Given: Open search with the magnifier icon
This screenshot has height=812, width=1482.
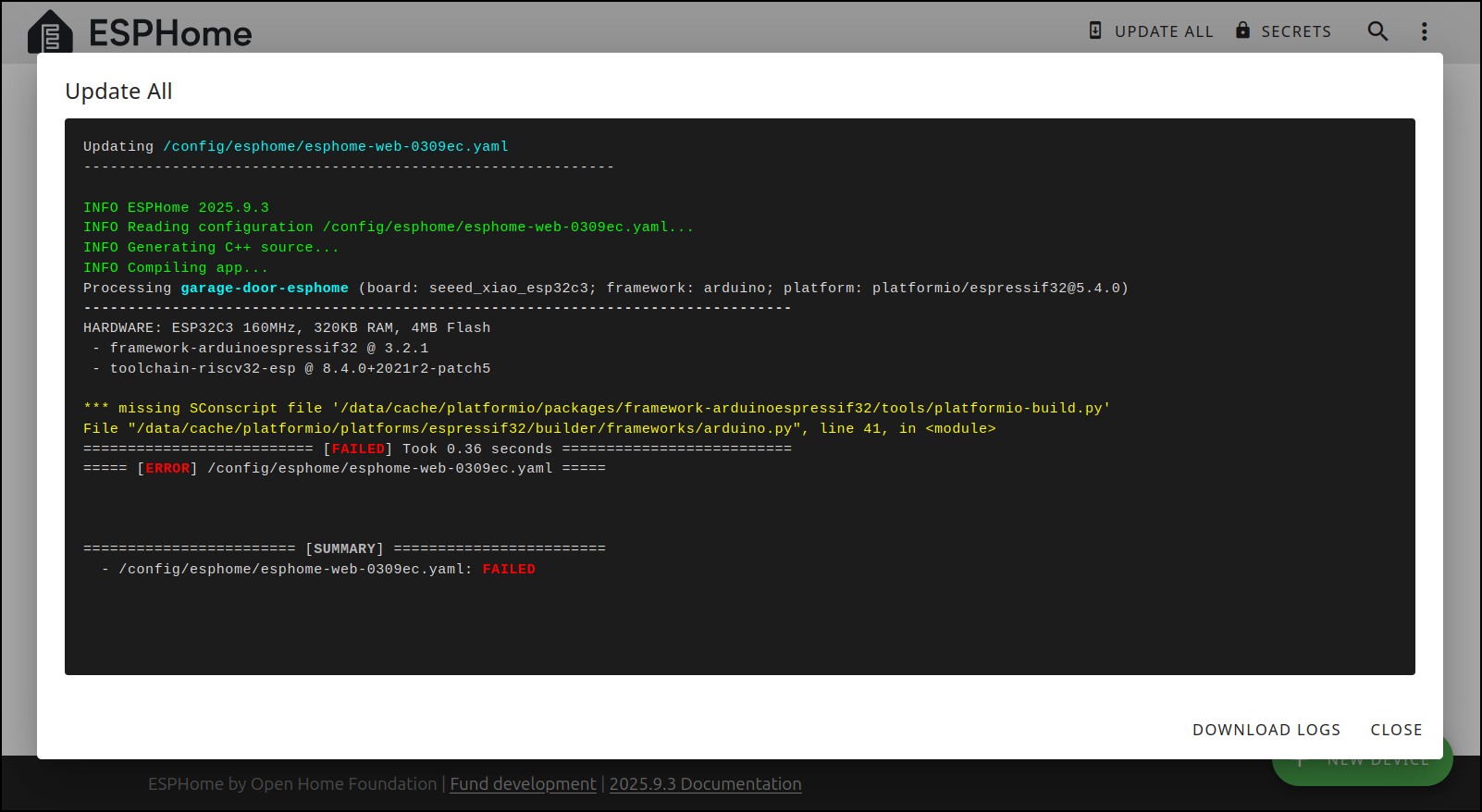Looking at the screenshot, I should (x=1377, y=31).
